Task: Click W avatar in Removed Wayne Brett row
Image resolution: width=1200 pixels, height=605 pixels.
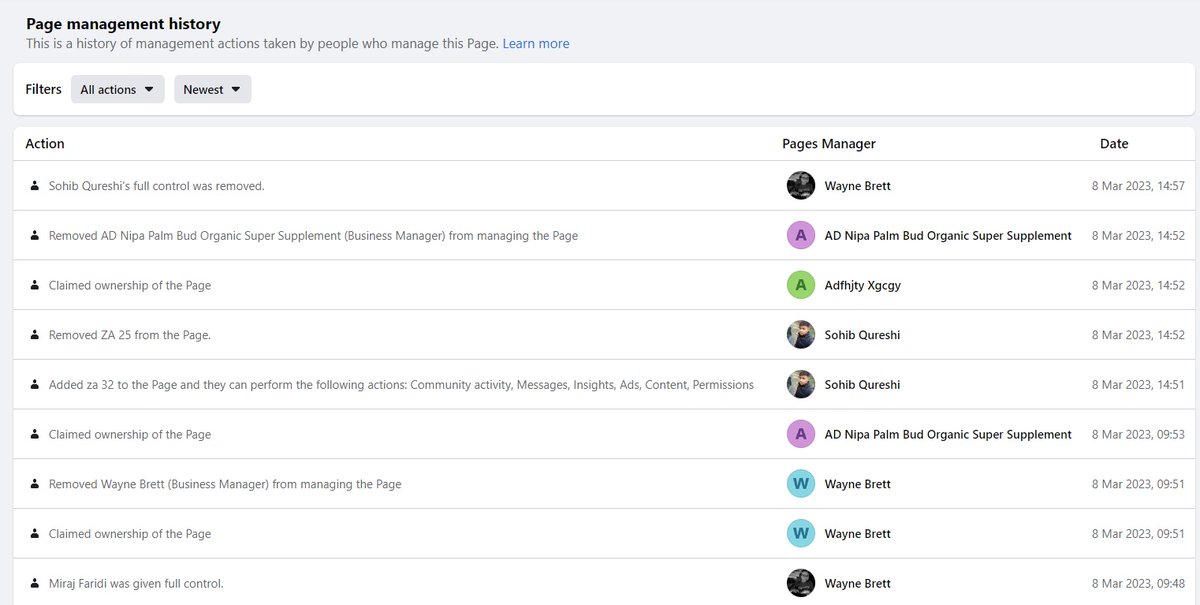Action: coord(801,484)
